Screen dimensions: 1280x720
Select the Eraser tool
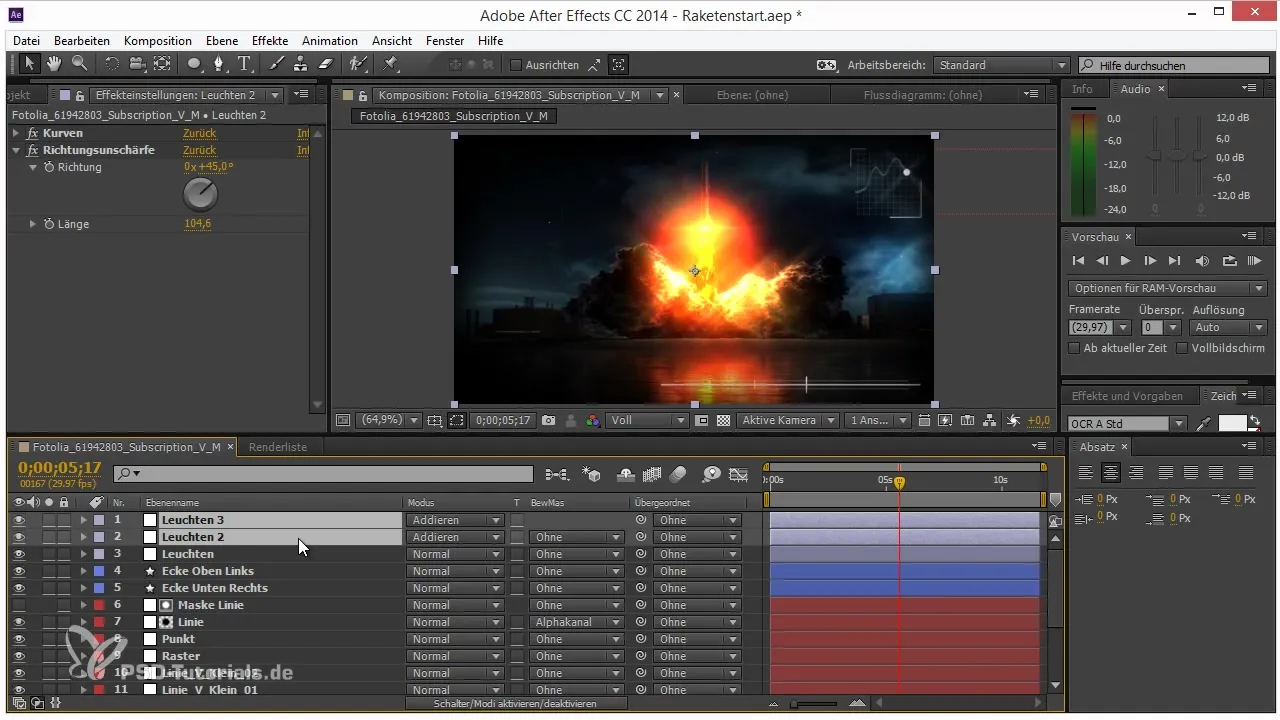[x=325, y=64]
